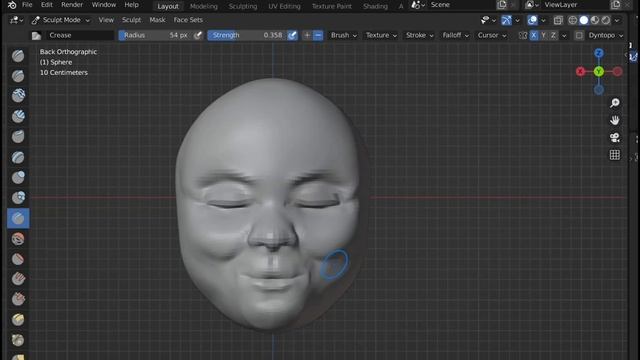Expand the Brush settings dropdown
Image resolution: width=640 pixels, height=360 pixels.
tap(344, 36)
